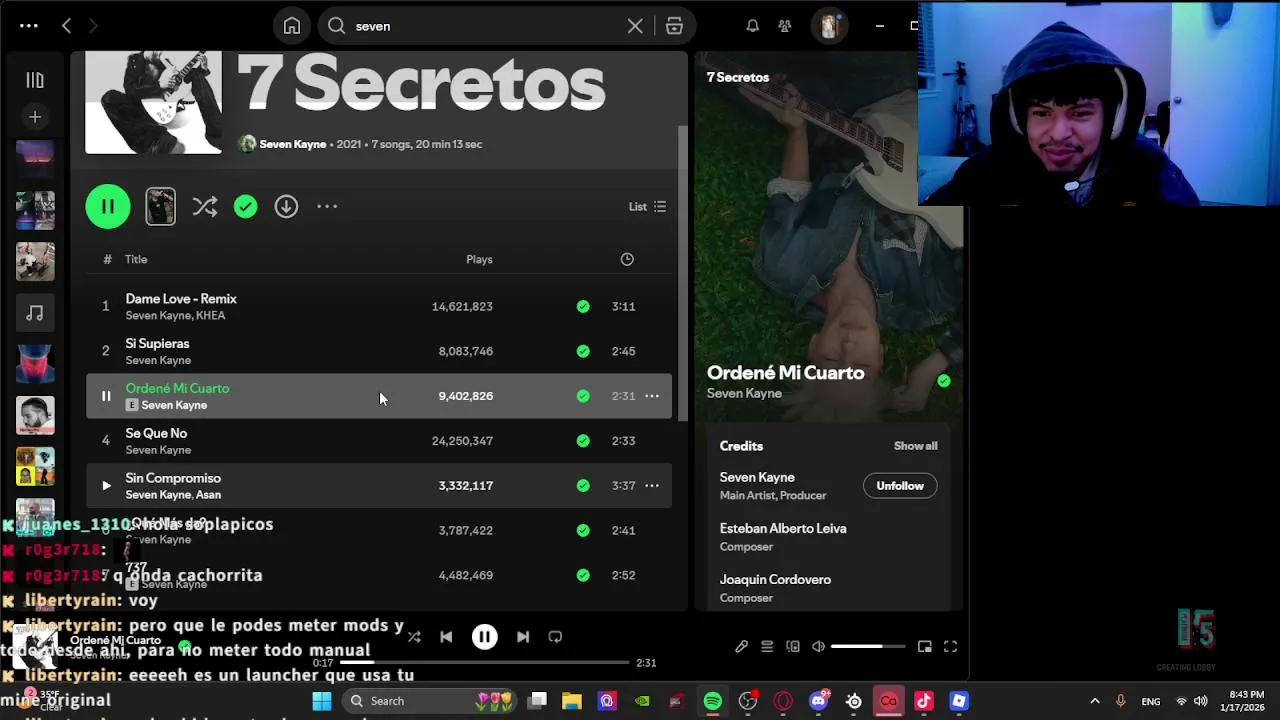Open Windows Start menu
This screenshot has height=720, width=1280.
322,701
